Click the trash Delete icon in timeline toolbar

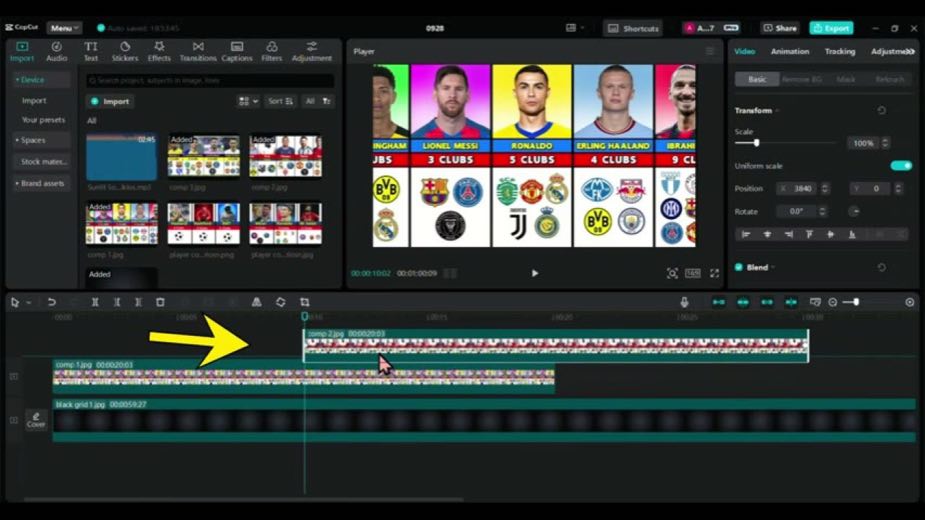click(160, 302)
